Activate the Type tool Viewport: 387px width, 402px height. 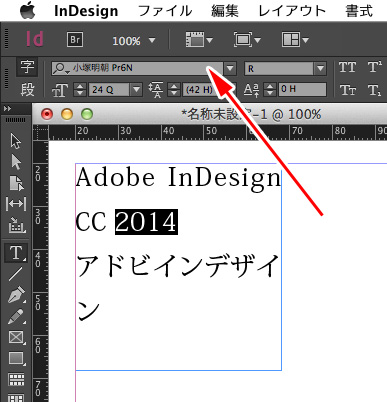16,253
